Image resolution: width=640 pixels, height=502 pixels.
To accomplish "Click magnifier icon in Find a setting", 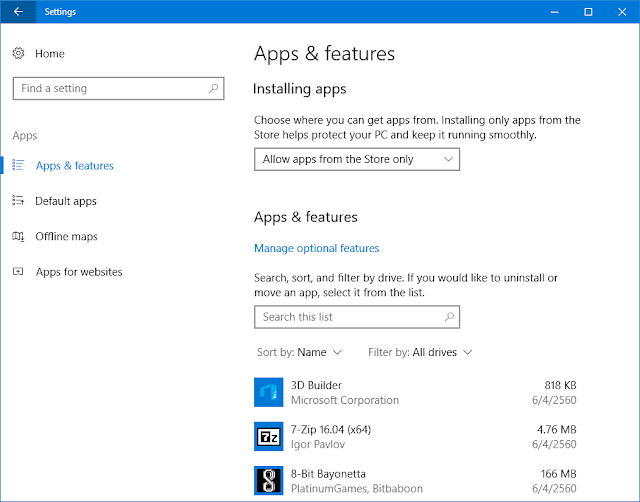I will click(x=213, y=88).
